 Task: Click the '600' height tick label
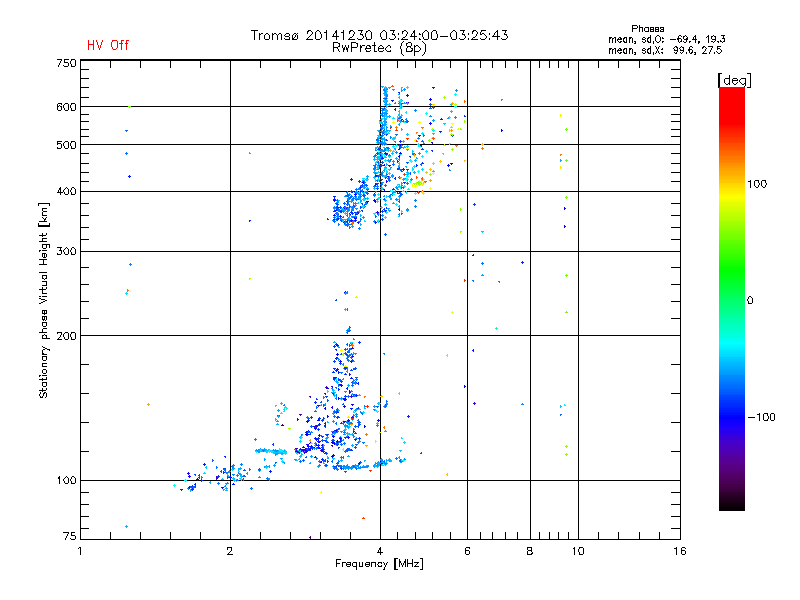tap(66, 107)
